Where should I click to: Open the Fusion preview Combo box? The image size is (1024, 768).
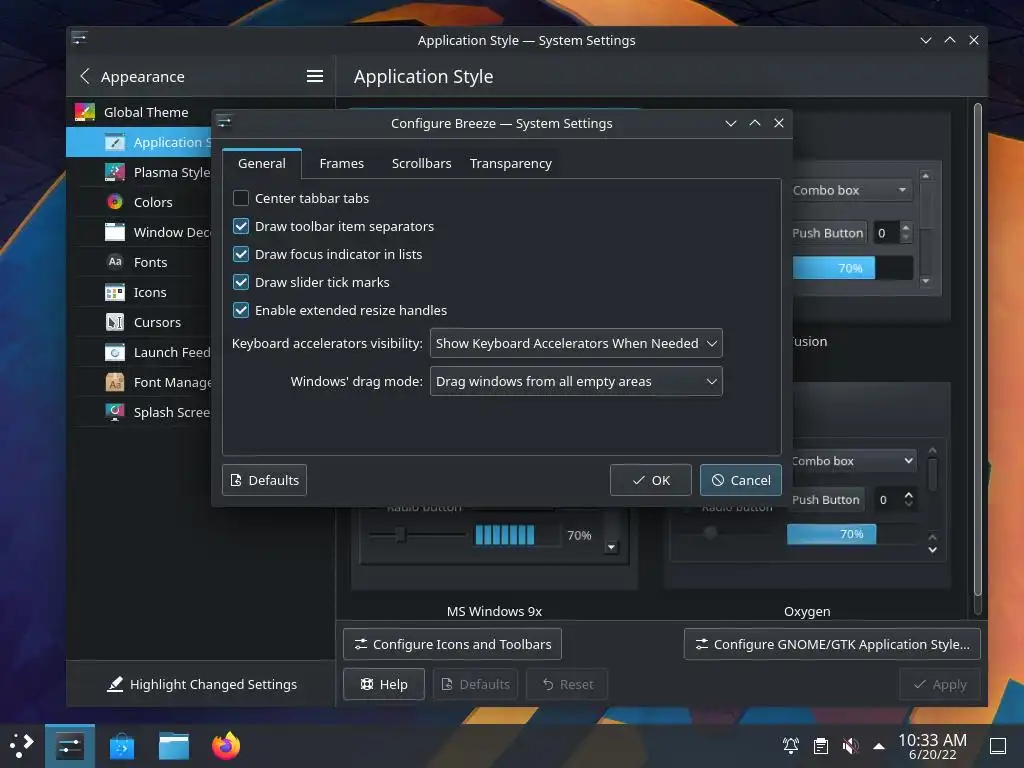point(852,190)
